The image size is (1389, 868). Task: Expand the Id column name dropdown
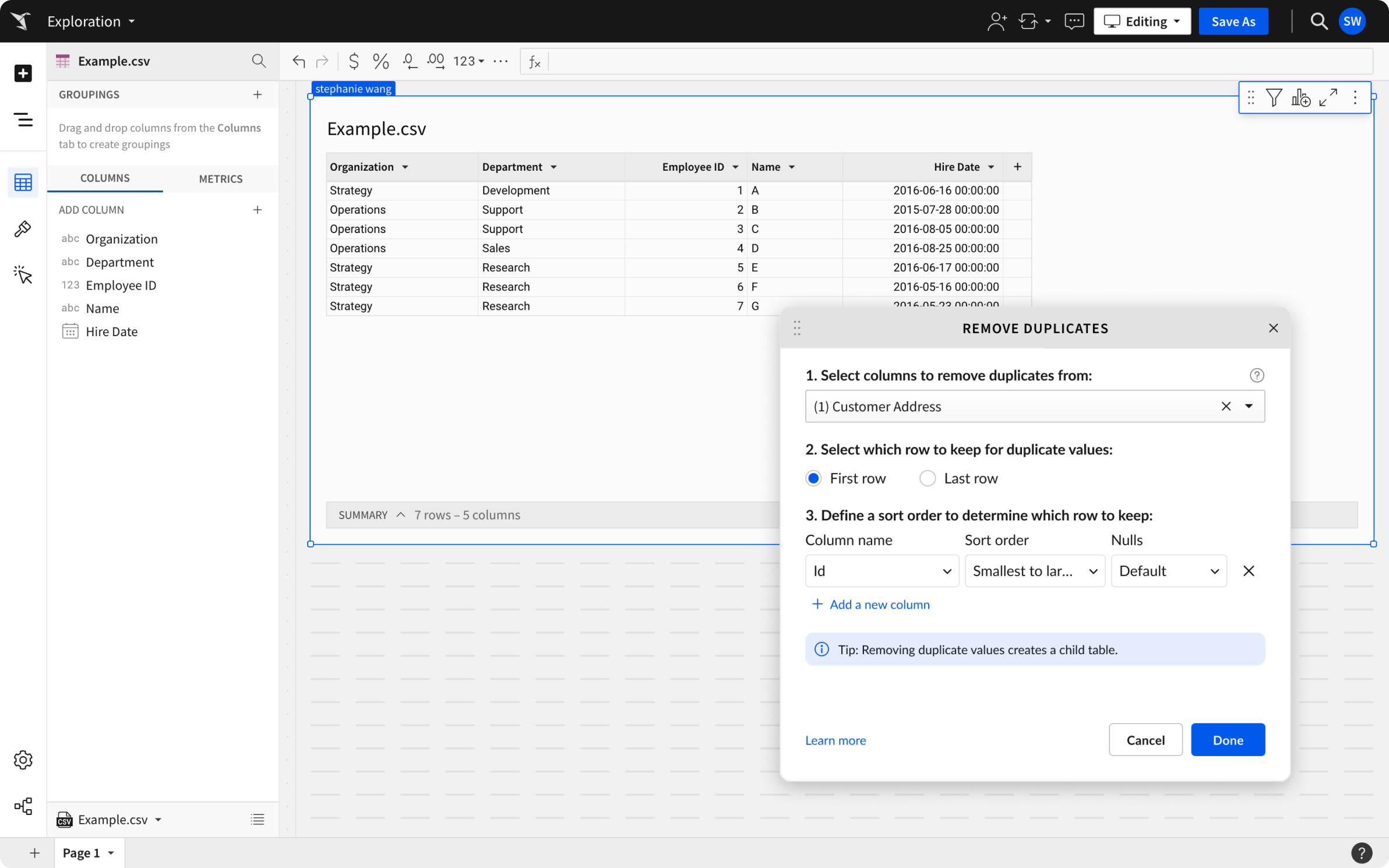[882, 571]
